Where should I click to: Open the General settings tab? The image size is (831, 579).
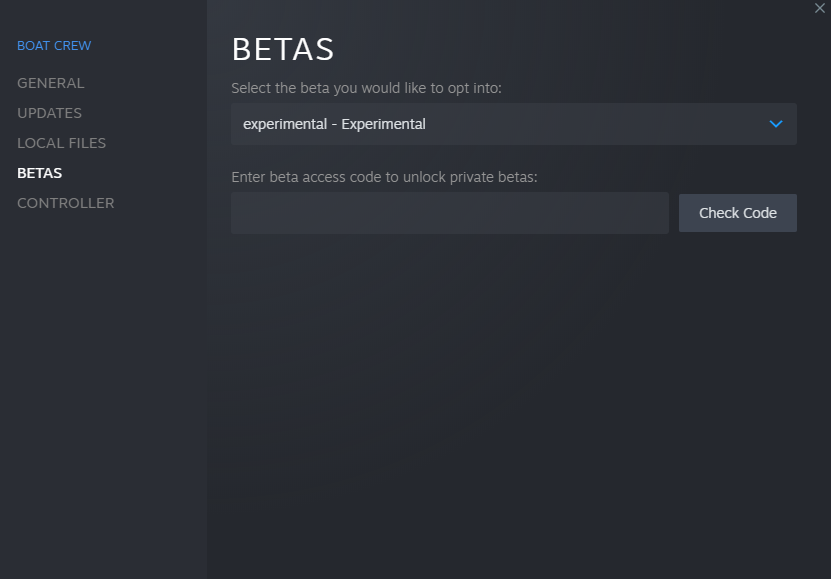[51, 83]
